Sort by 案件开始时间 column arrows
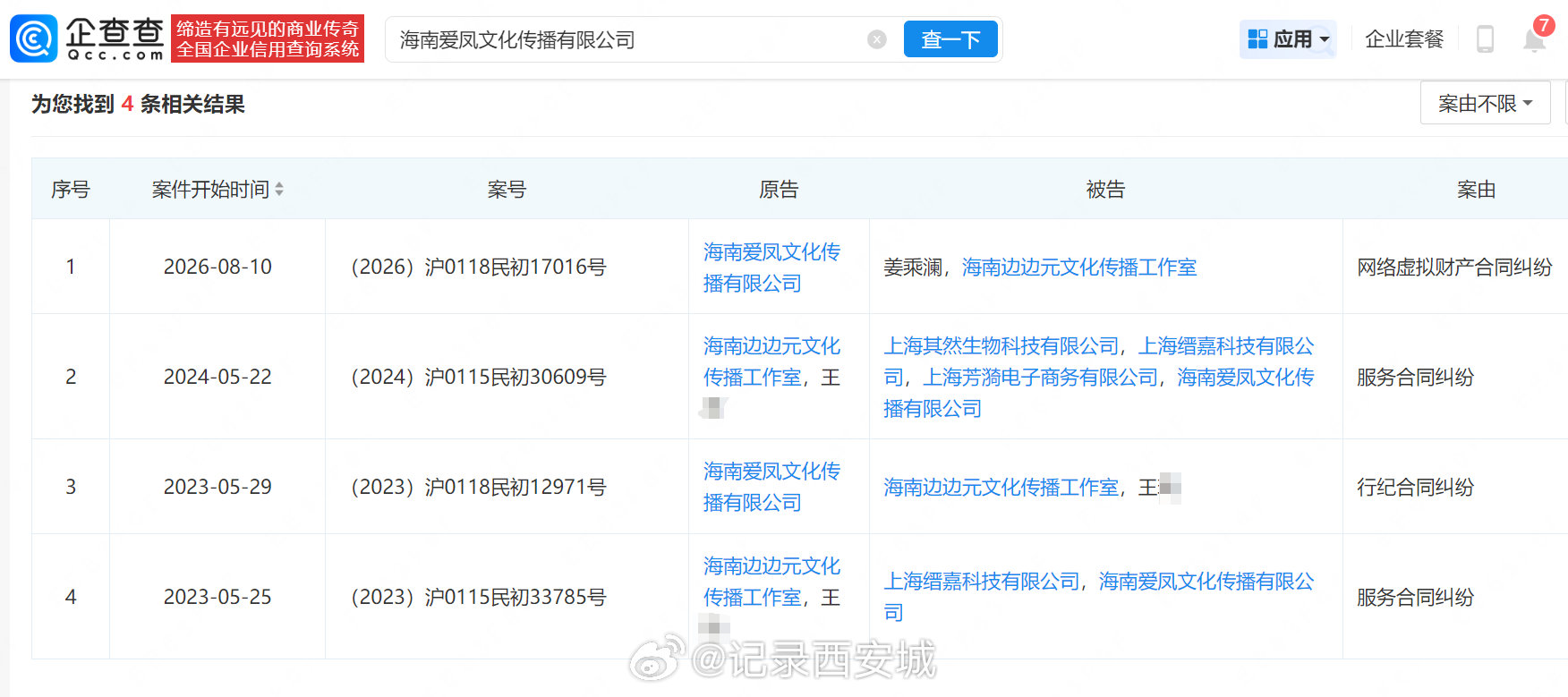Viewport: 1568px width, 697px height. 279,189
